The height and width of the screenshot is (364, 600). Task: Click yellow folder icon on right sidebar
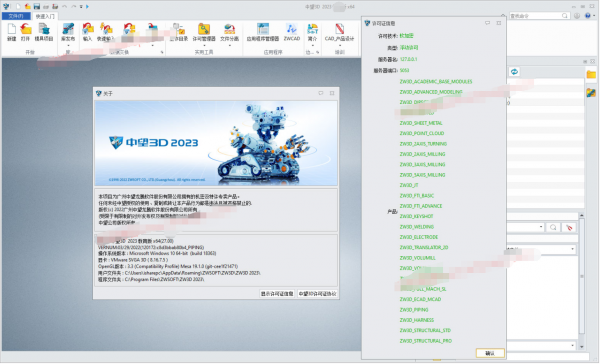(x=591, y=74)
